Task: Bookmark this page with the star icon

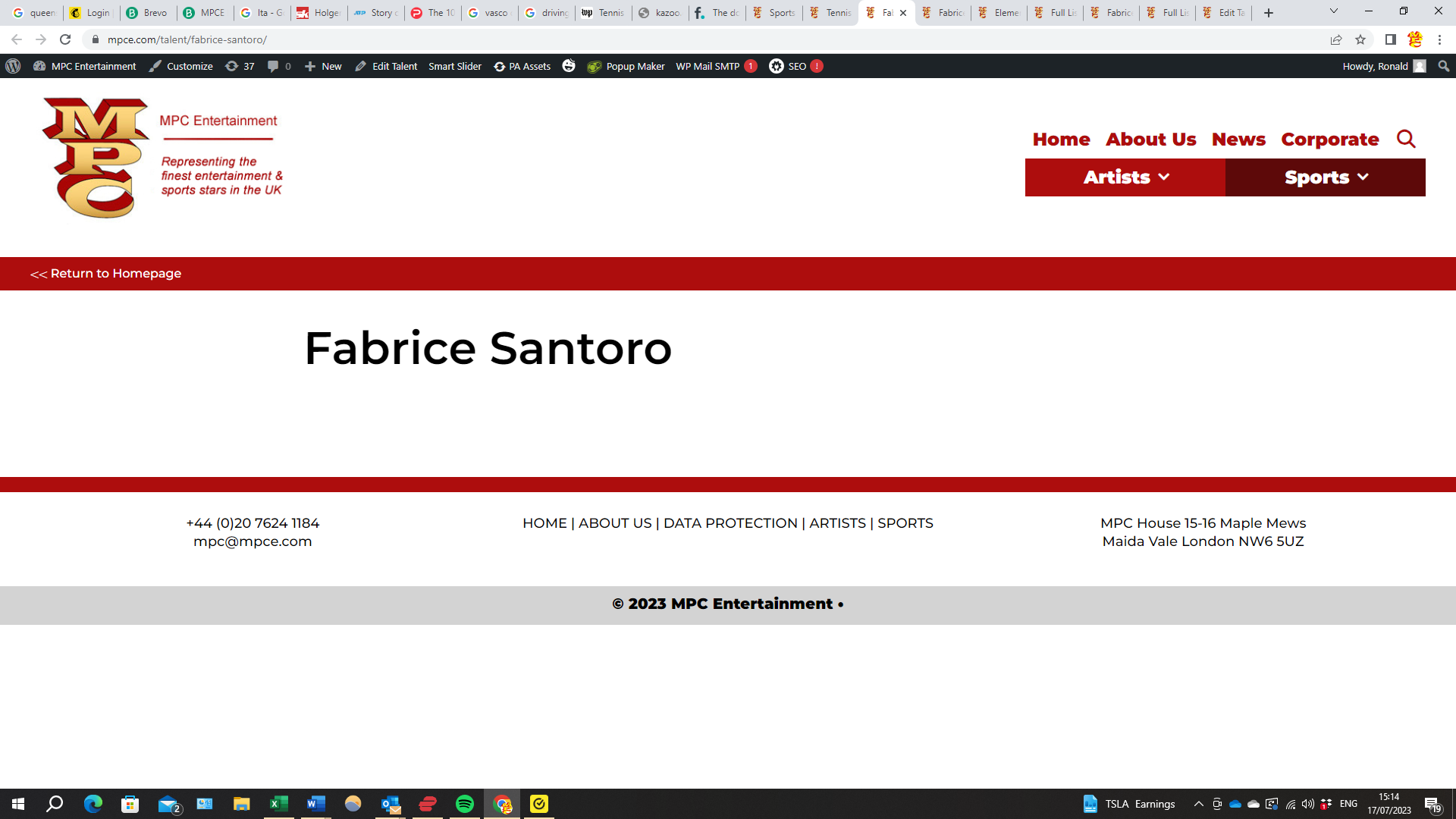Action: pos(1360,39)
